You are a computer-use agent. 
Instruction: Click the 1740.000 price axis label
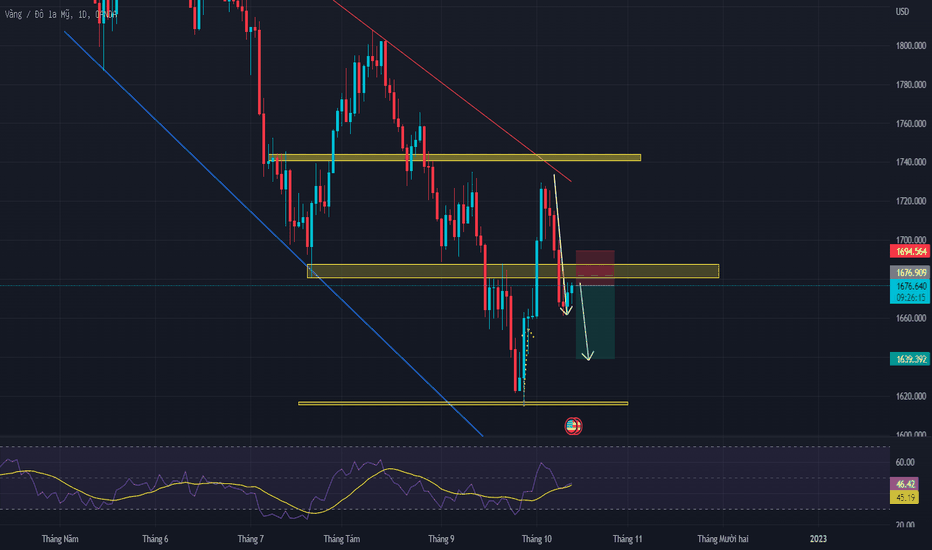click(x=911, y=162)
